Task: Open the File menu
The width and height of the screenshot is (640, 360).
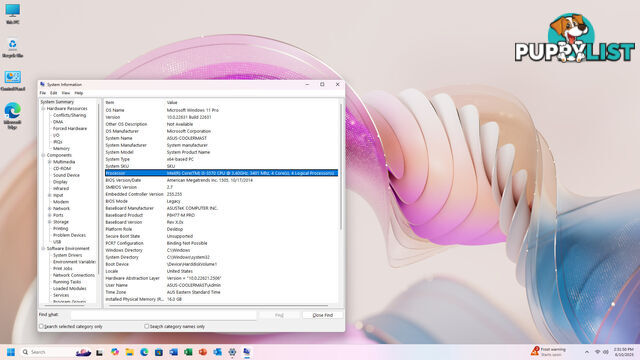Action: pyautogui.click(x=43, y=93)
